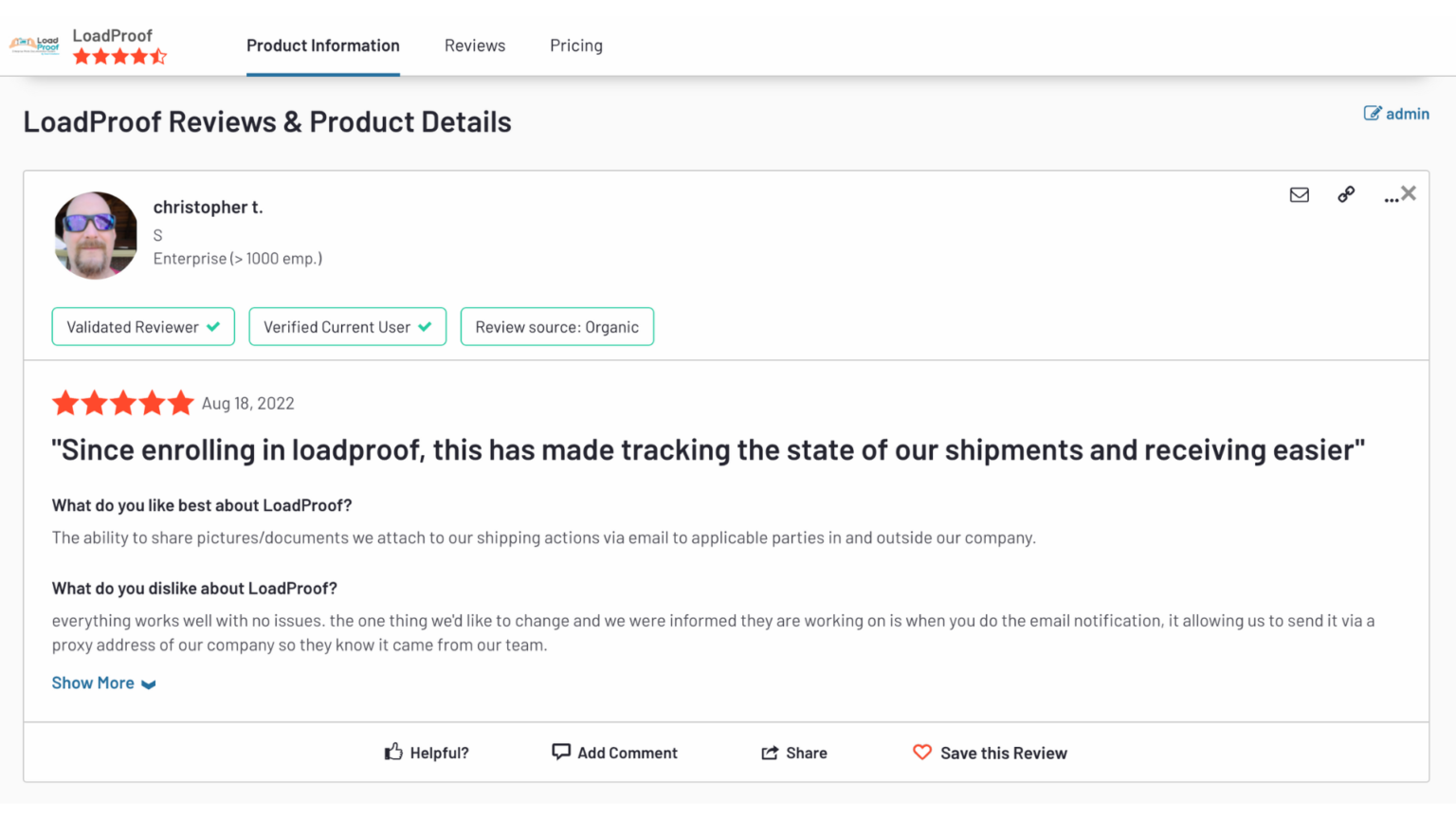Click the Validated Reviewer badge
Viewport: 1456px width, 819px height.
[143, 327]
